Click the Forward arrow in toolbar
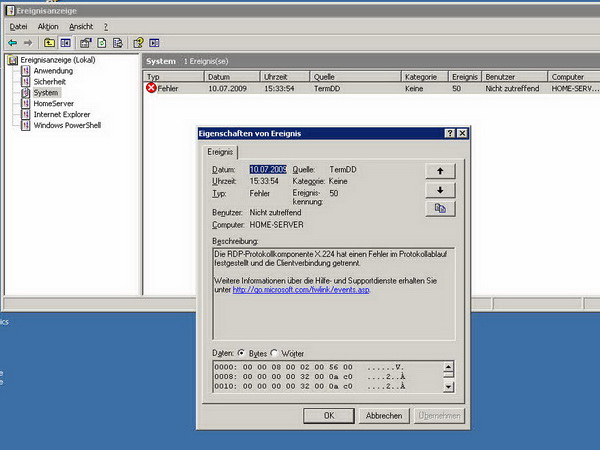The height and width of the screenshot is (450, 600). click(x=28, y=43)
